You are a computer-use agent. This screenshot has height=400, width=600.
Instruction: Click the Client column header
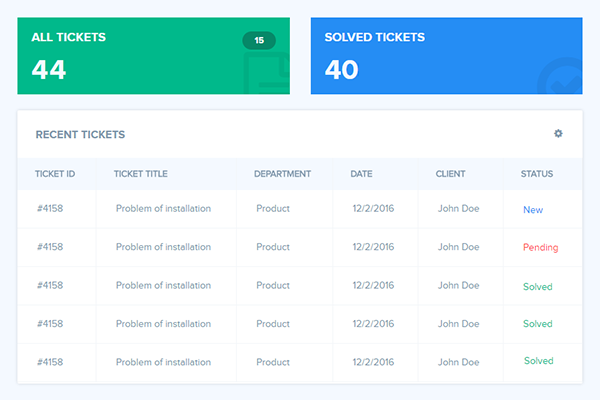(x=450, y=174)
